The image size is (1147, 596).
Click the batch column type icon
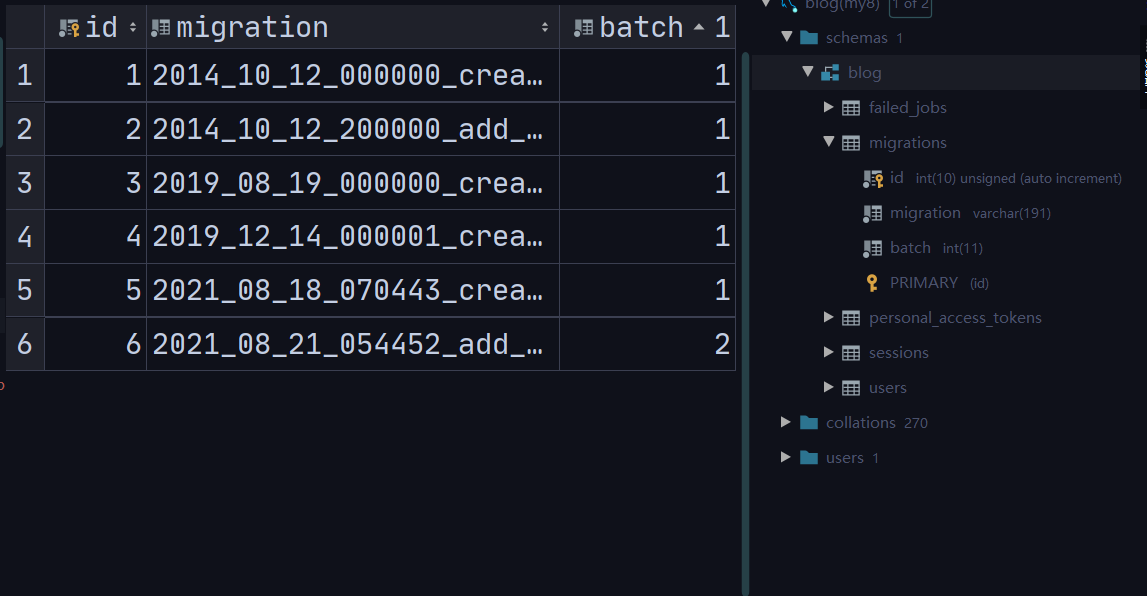[x=583, y=29]
